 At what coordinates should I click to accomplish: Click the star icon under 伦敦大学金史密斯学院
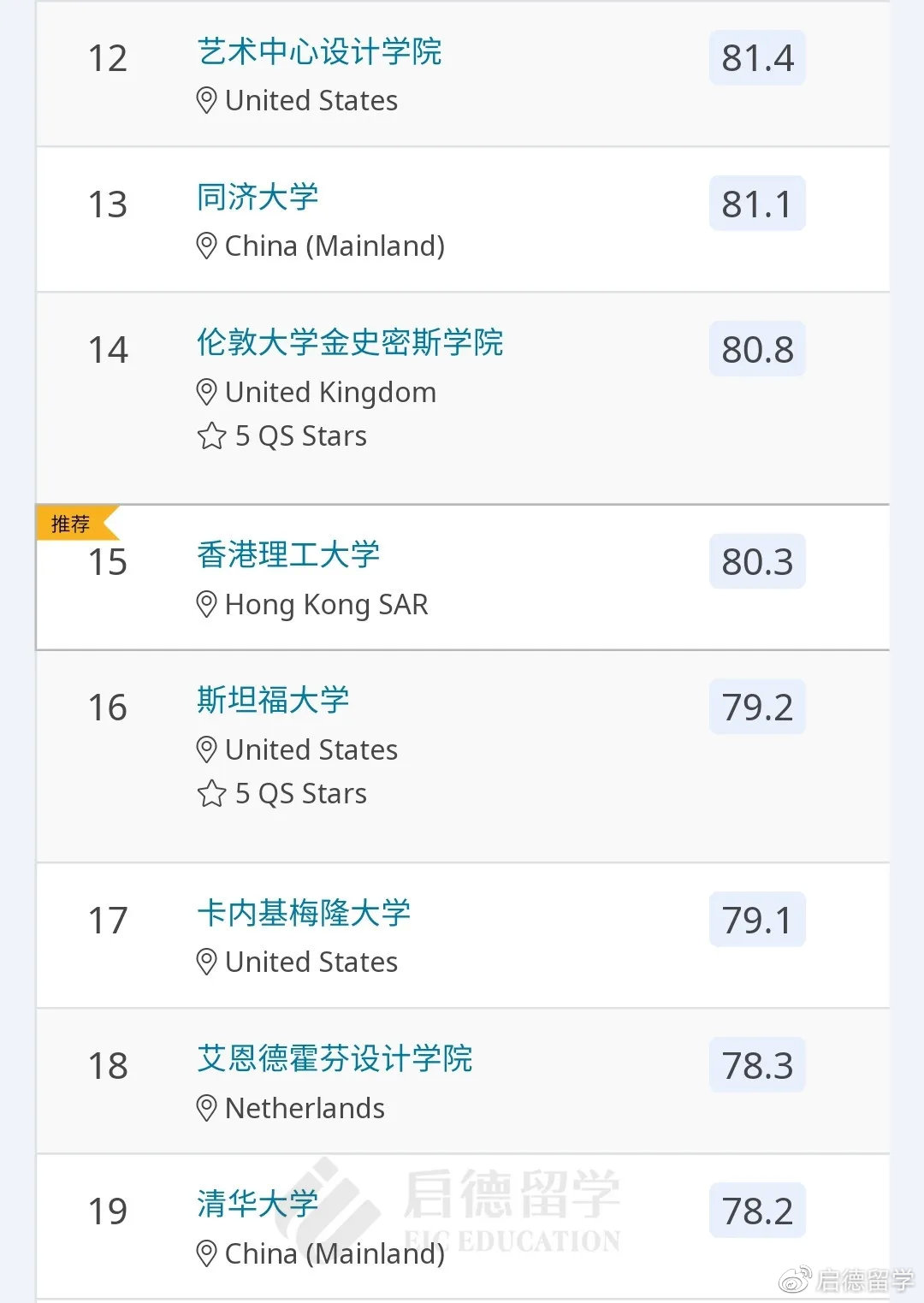click(x=211, y=436)
